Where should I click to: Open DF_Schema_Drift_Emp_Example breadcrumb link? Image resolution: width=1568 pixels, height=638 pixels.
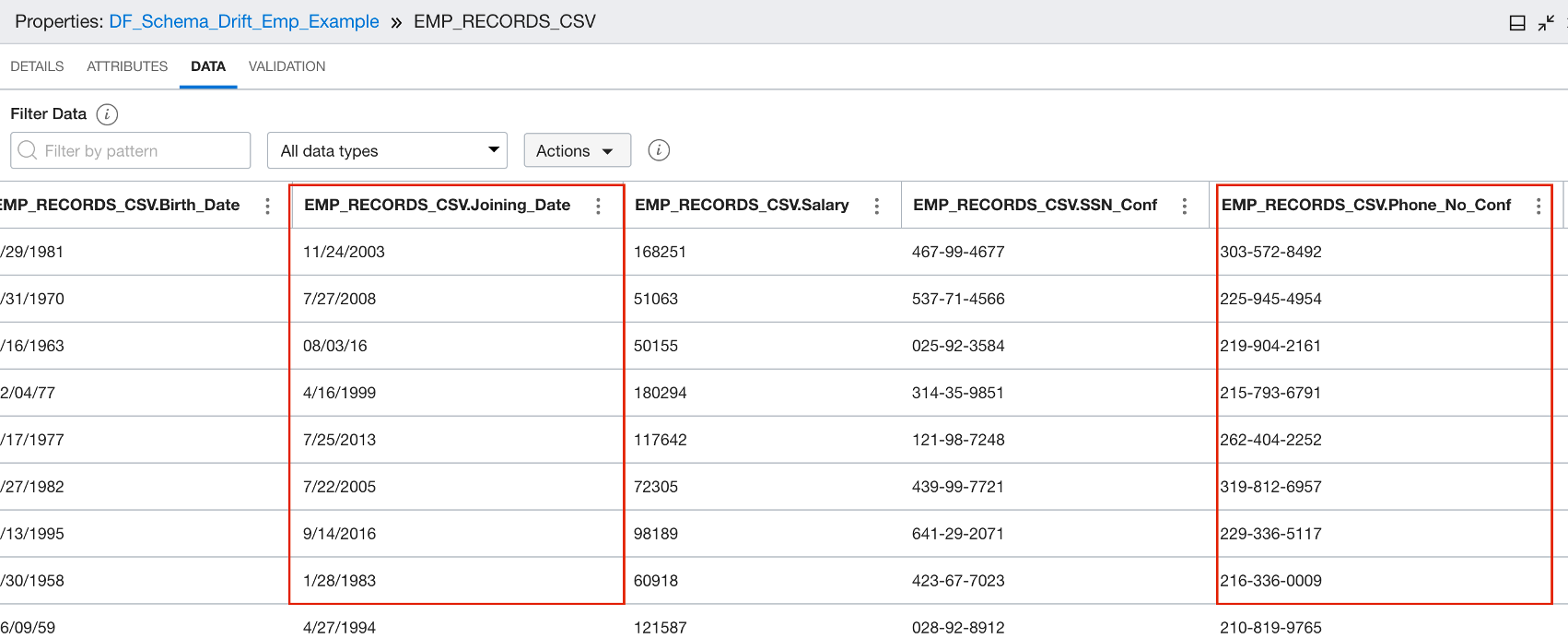tap(243, 21)
